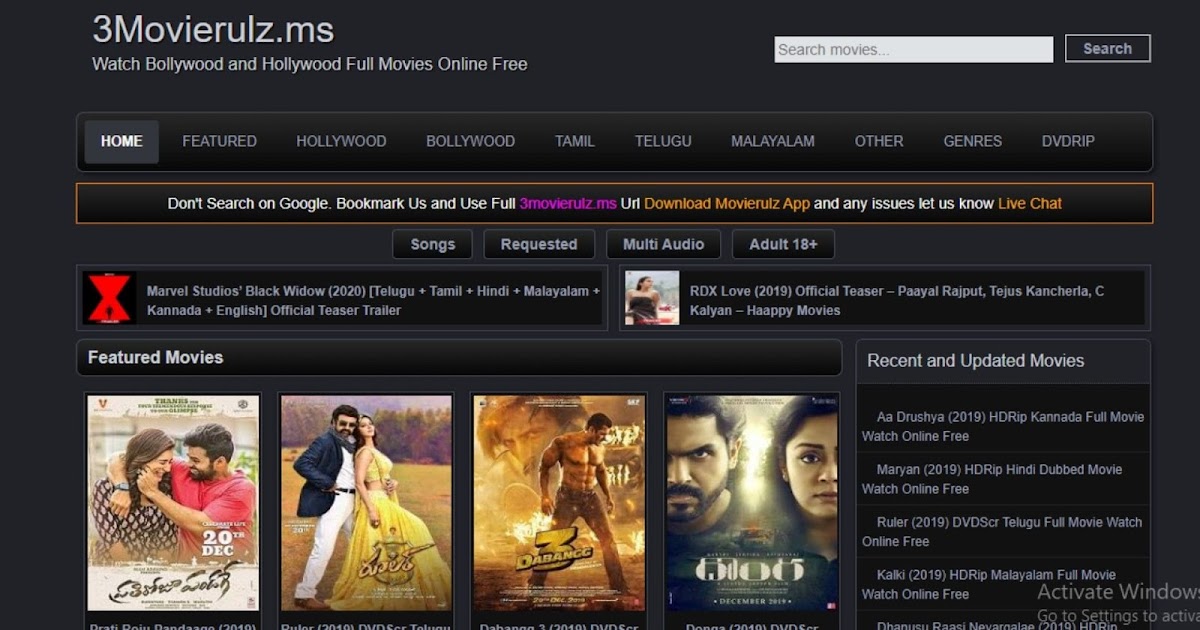Open the Prati Roju Pandaage movie poster
This screenshot has width=1200, height=630.
pyautogui.click(x=173, y=502)
